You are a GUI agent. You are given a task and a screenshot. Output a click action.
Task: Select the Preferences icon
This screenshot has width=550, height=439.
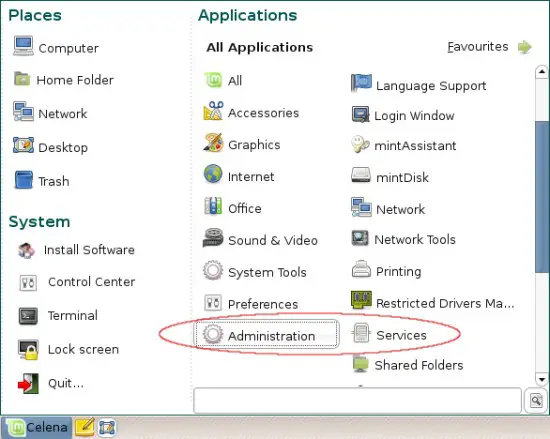coord(213,303)
